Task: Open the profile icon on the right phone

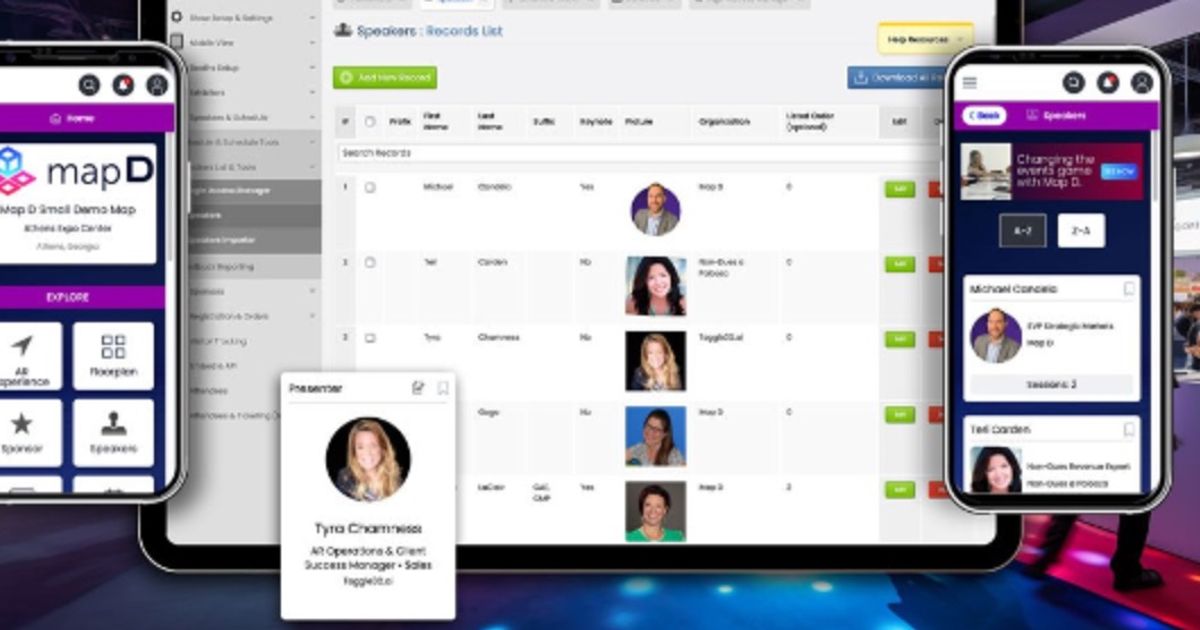Action: coord(1139,81)
